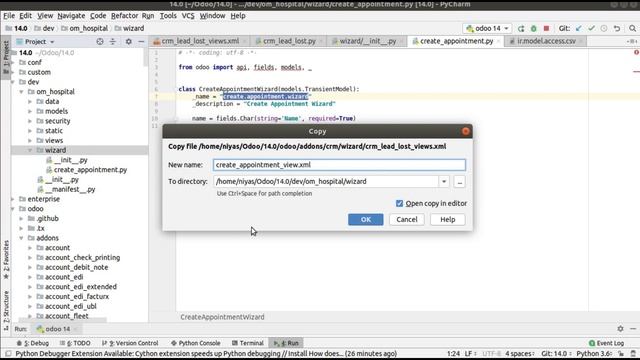
Task: Select create_appointment.py in project tree
Action: coord(90,170)
